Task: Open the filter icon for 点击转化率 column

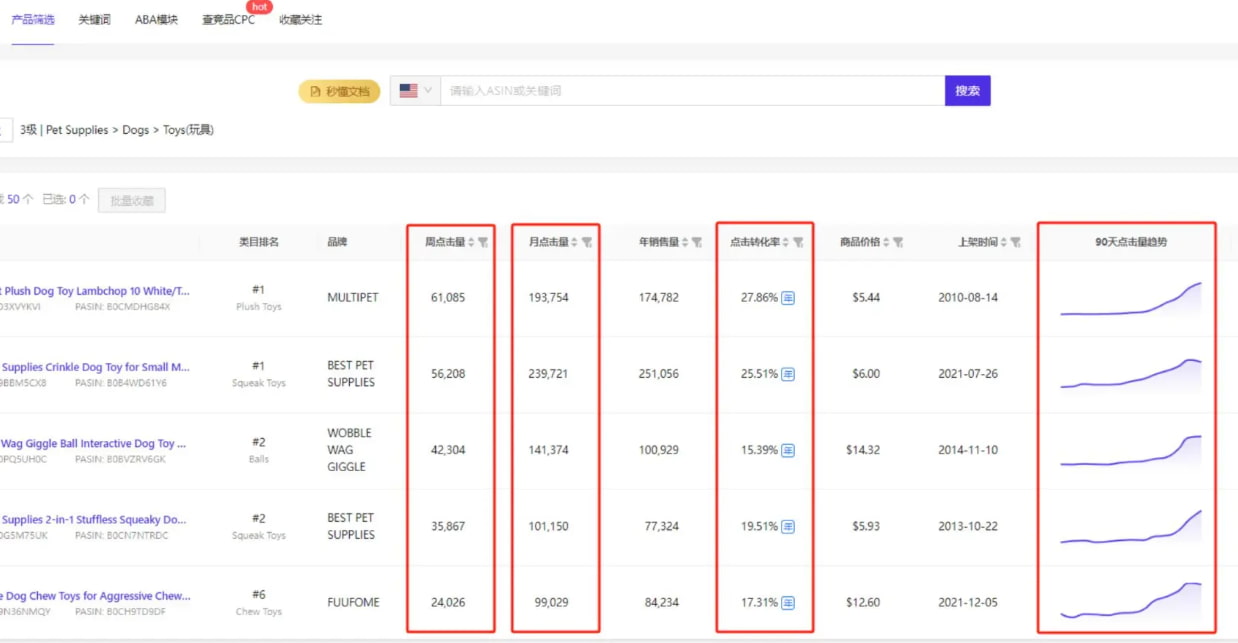Action: 798,242
